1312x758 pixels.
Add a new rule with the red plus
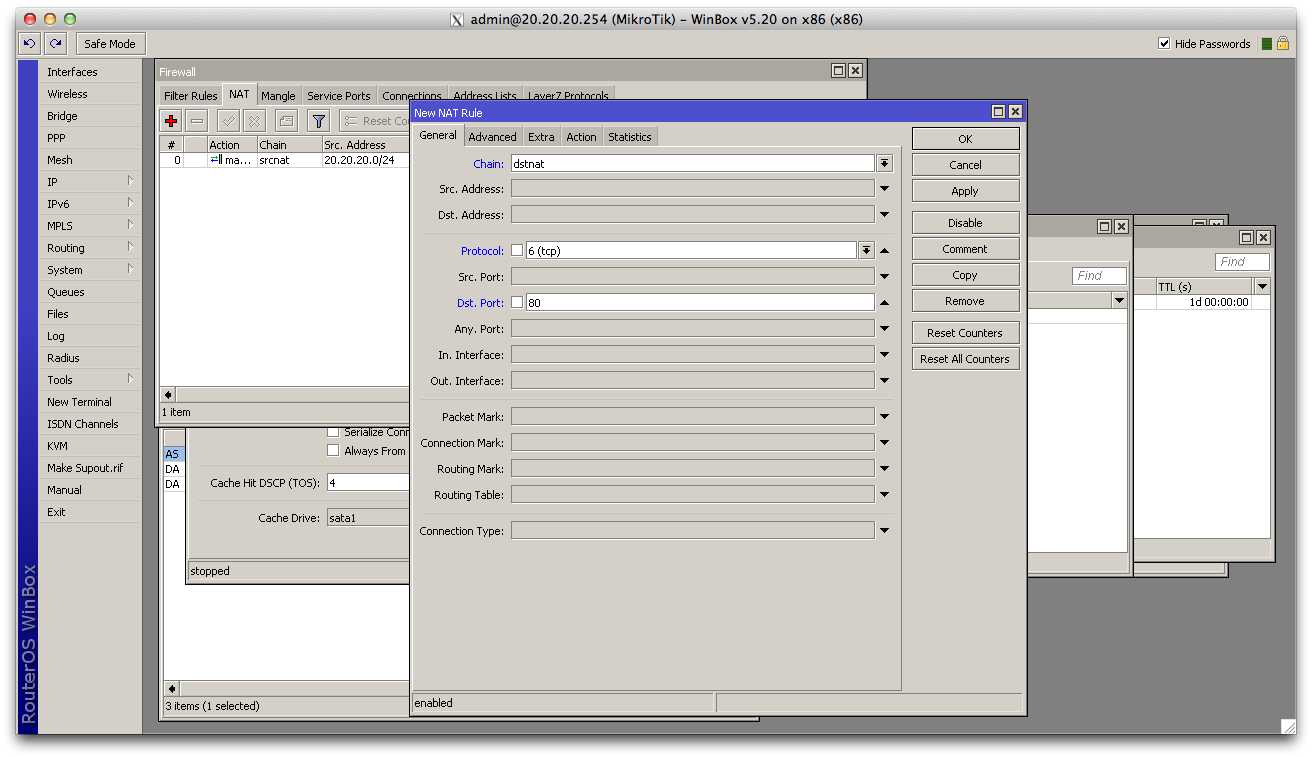(171, 121)
